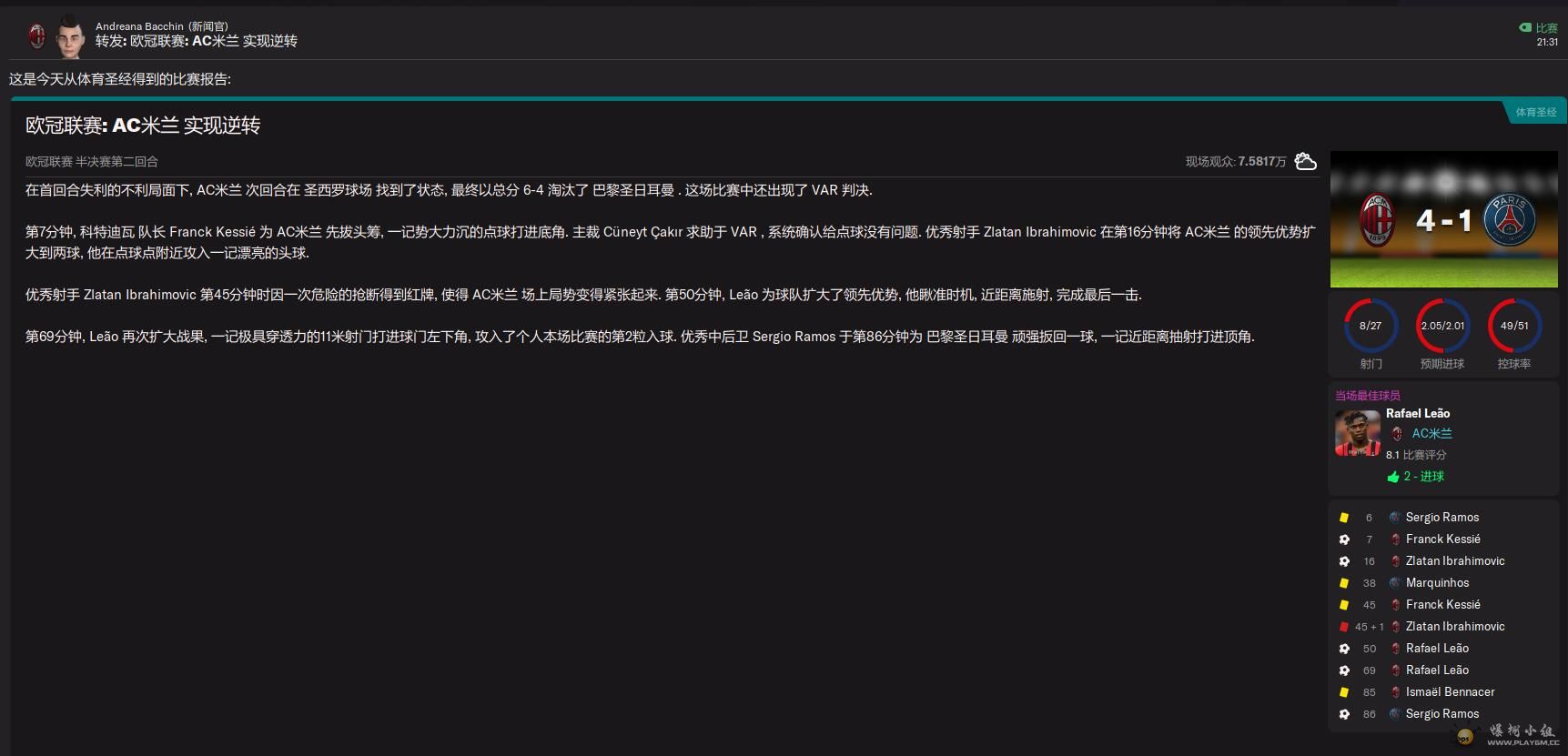Click the shots 8/27 circular gauge
Image resolution: width=1568 pixels, height=756 pixels.
tap(1371, 326)
